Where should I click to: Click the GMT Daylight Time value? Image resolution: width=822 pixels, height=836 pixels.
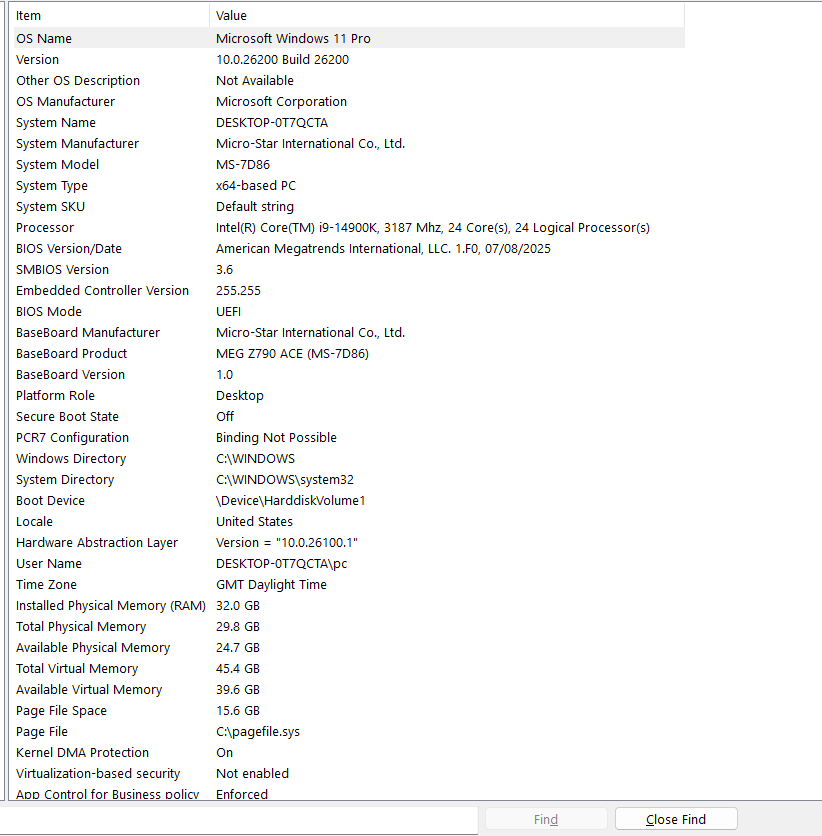[x=271, y=584]
